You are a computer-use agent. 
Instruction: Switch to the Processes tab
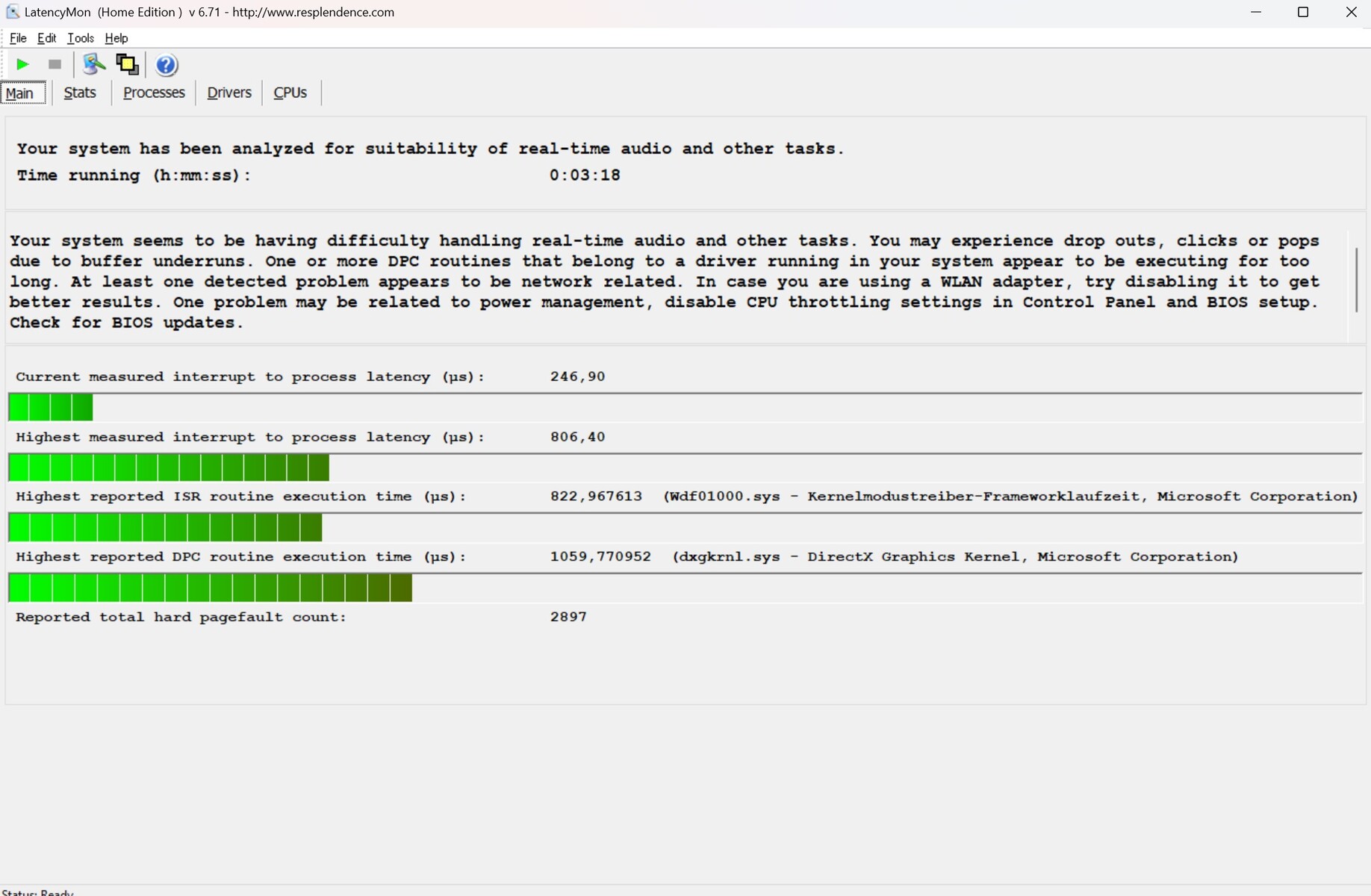(154, 93)
